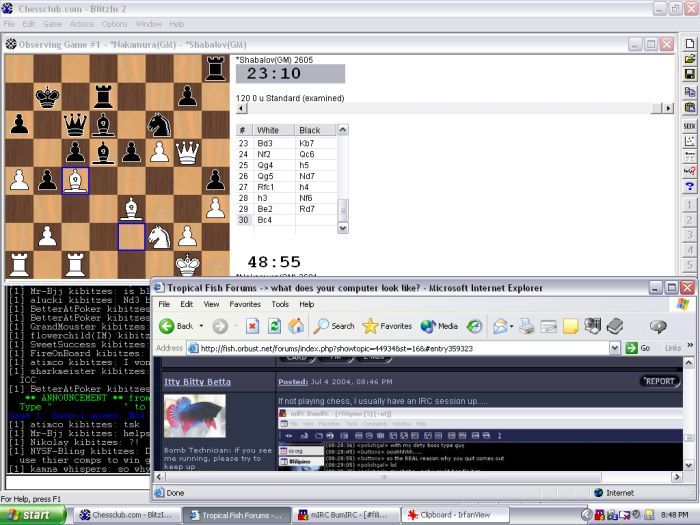700x525 pixels.
Task: Click the REPORT button on forum post
Action: coord(659,381)
